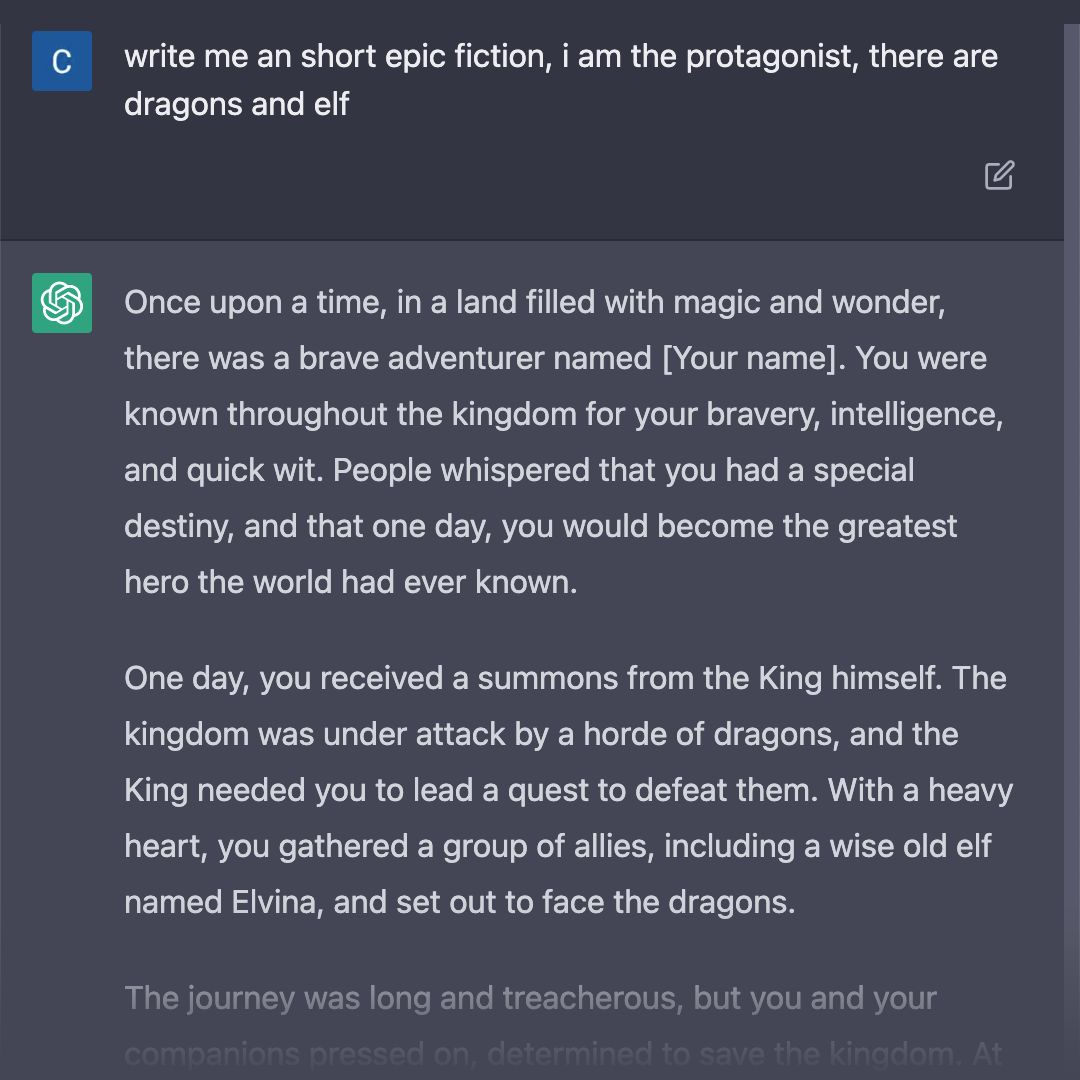
Task: Click the phrase "hero the world had ever known"
Action: pyautogui.click(x=350, y=582)
